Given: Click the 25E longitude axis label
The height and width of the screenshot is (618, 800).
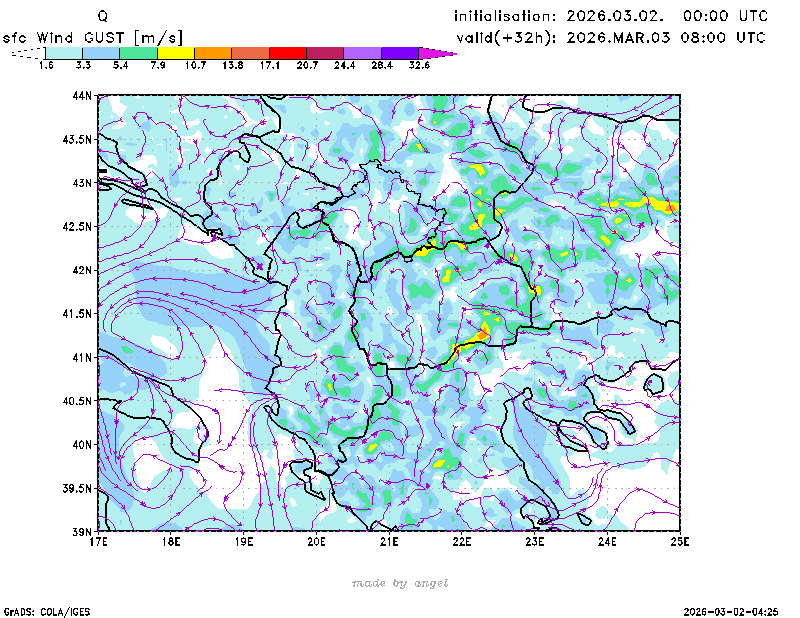Looking at the screenshot, I should pos(680,542).
